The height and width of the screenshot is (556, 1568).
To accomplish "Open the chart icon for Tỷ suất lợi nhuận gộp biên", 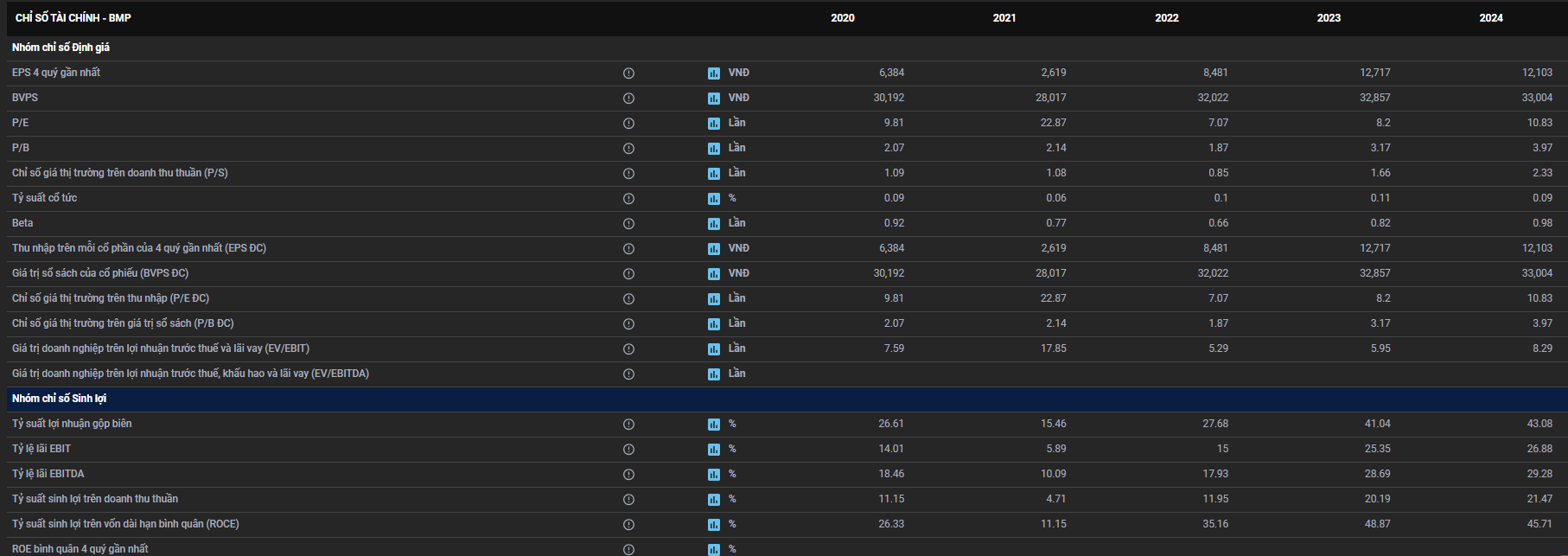I will (714, 425).
